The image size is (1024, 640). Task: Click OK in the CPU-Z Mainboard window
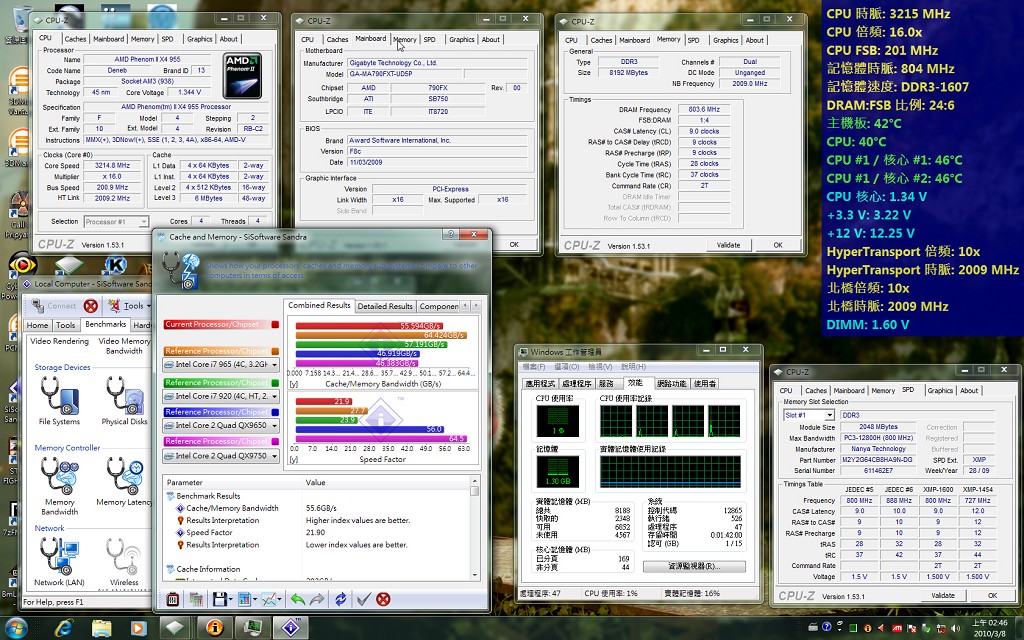coord(514,244)
